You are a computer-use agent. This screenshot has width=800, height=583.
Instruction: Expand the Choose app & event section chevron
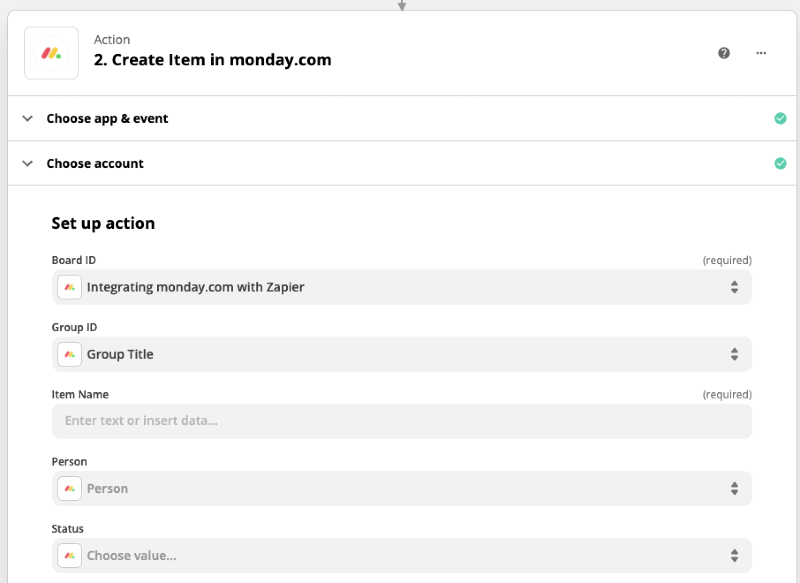[28, 118]
